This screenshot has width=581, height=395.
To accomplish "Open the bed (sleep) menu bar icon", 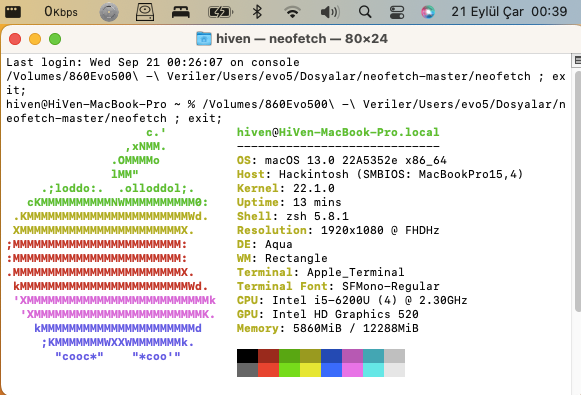I will tap(181, 12).
